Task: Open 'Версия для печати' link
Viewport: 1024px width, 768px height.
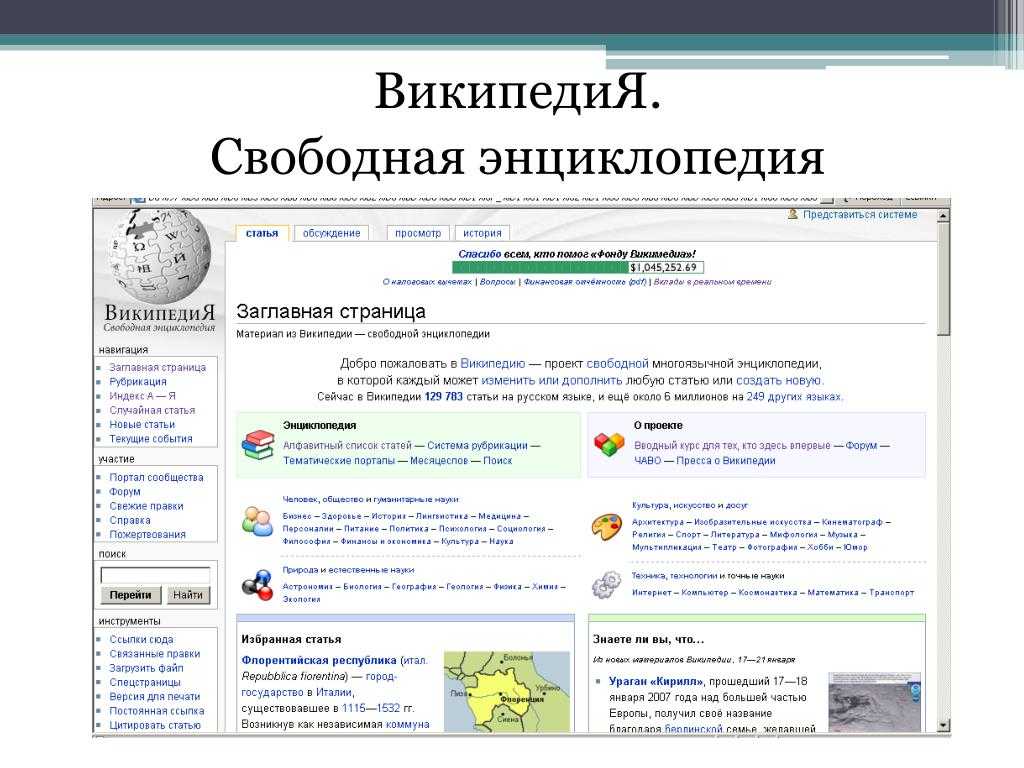Action: (x=155, y=697)
